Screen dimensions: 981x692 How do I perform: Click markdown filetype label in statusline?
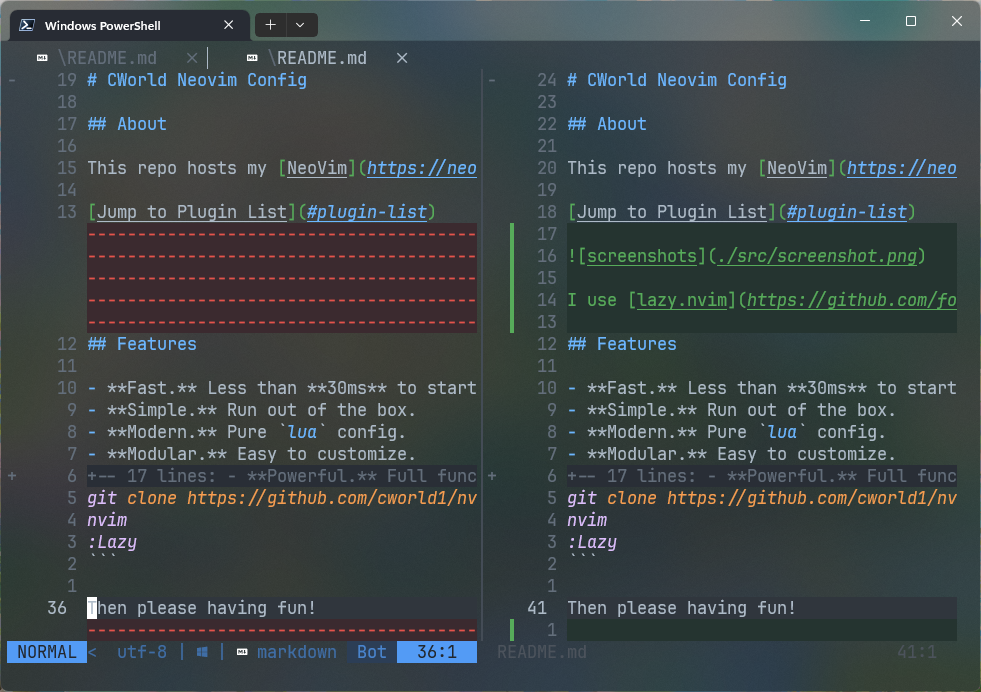297,652
